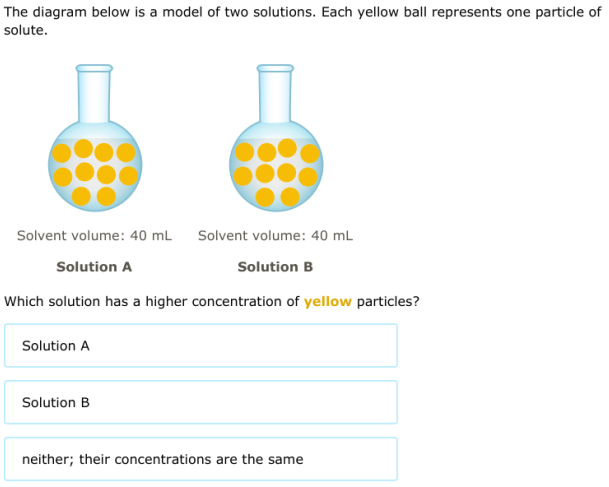
Task: Click the glass neck of Solution B's flask
Action: [275, 93]
